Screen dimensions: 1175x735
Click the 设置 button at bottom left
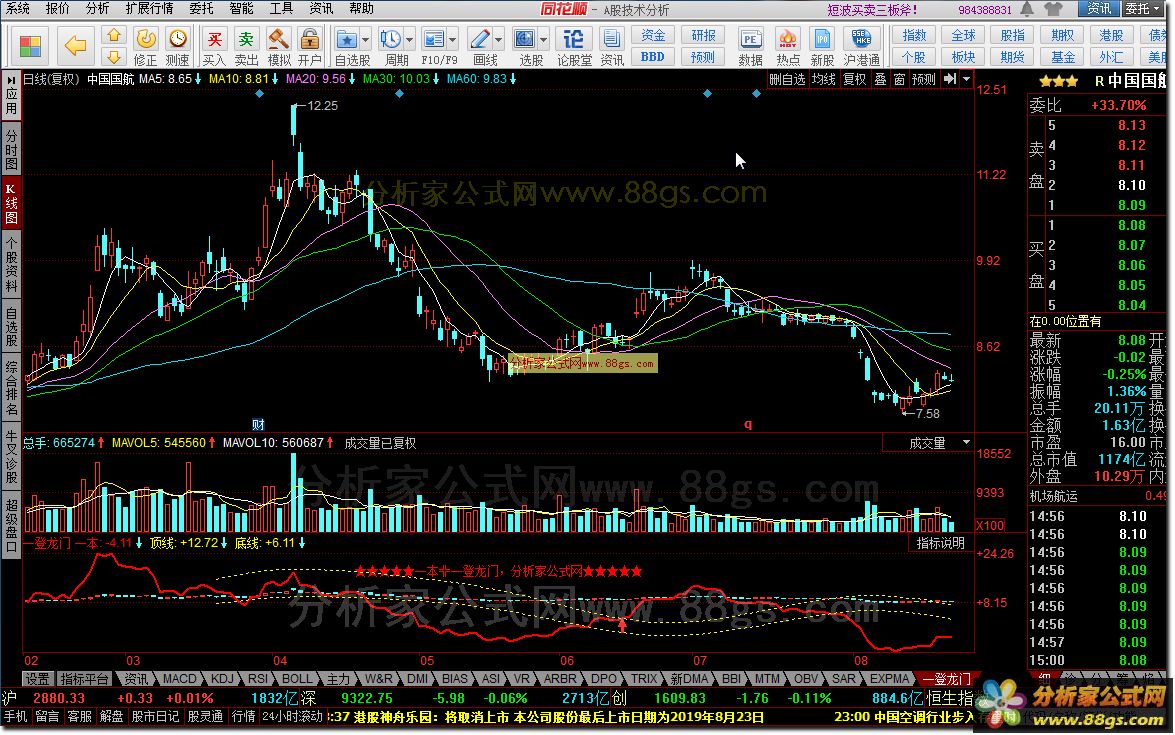click(37, 679)
